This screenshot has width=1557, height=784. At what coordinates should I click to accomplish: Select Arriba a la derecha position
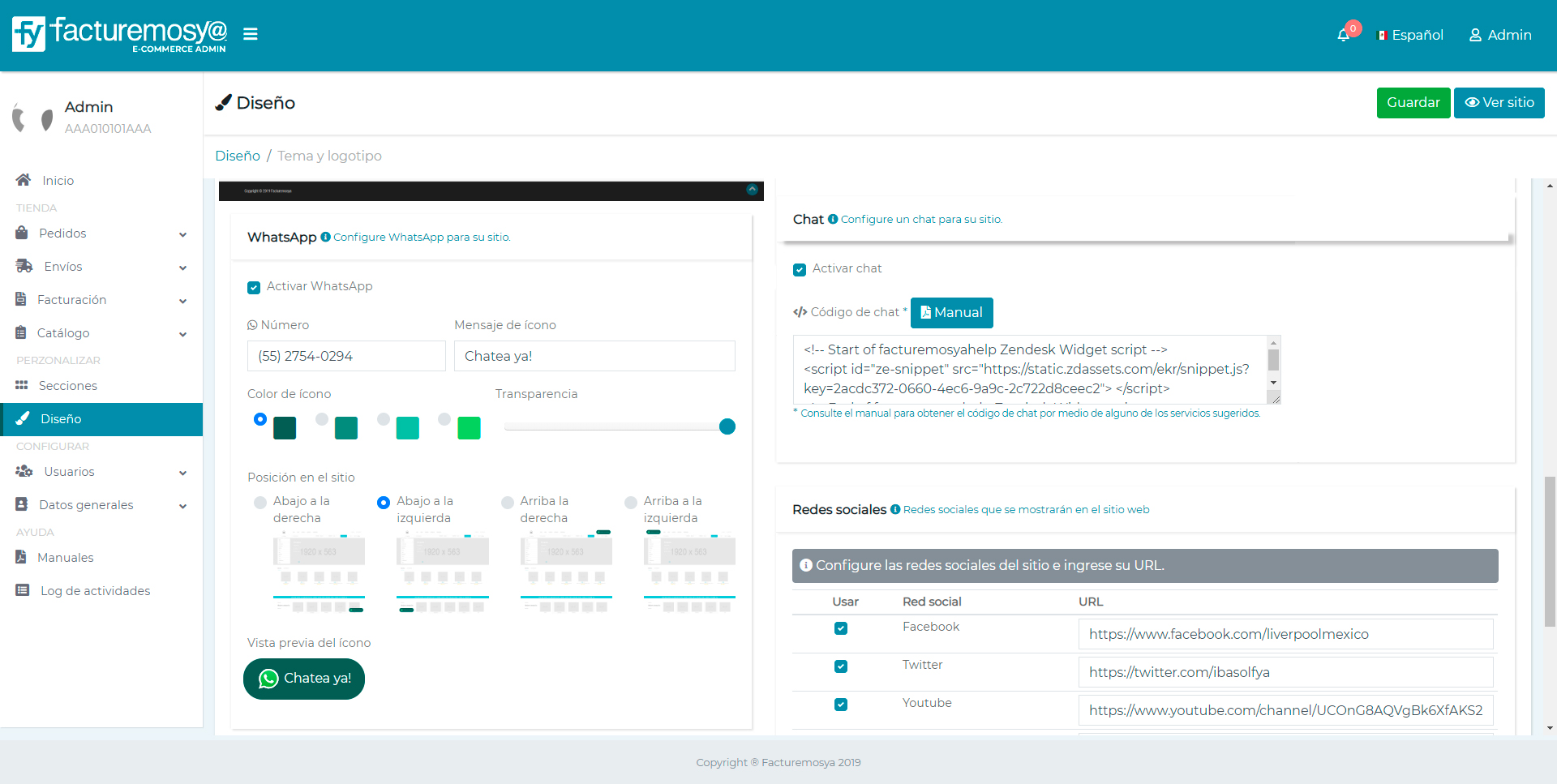click(x=508, y=503)
